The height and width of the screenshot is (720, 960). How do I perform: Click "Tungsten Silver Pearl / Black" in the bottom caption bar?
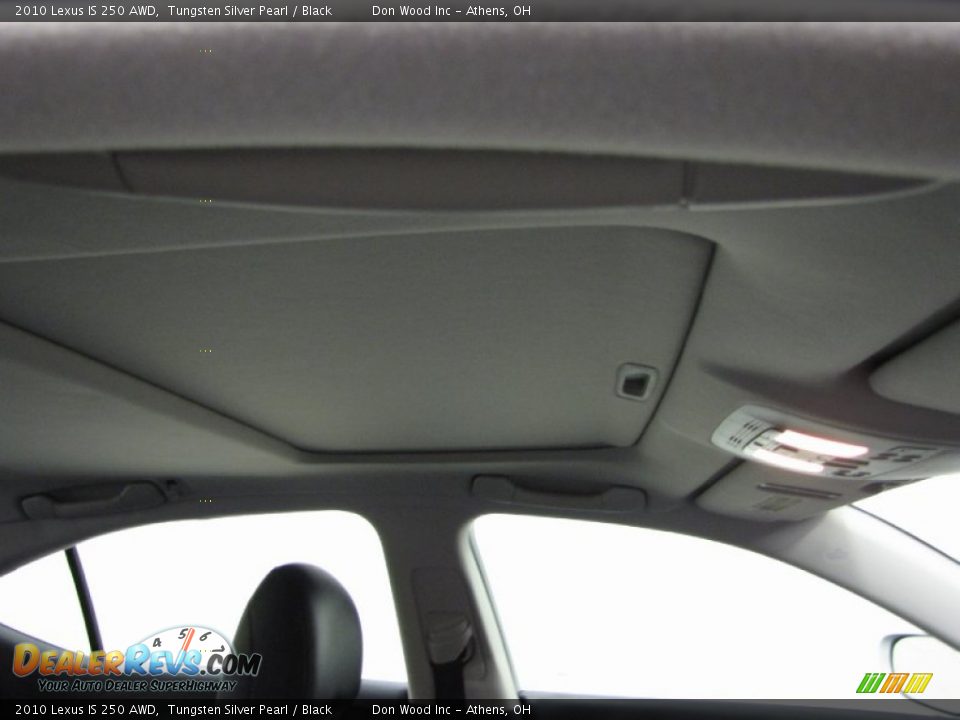click(250, 710)
